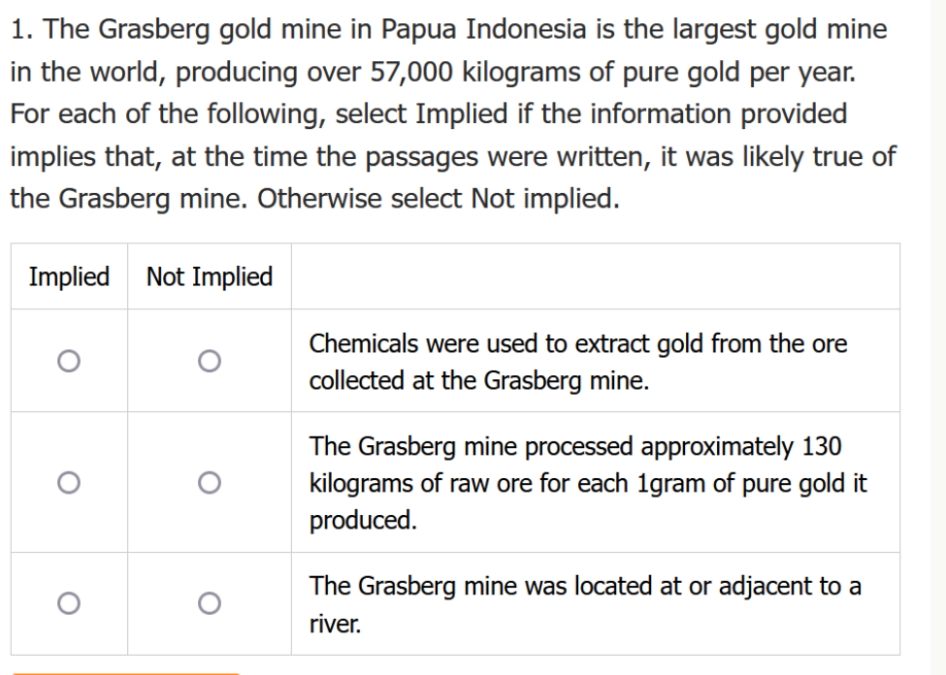Click the statement about a river location
Image resolution: width=946 pixels, height=675 pixels.
[x=585, y=604]
